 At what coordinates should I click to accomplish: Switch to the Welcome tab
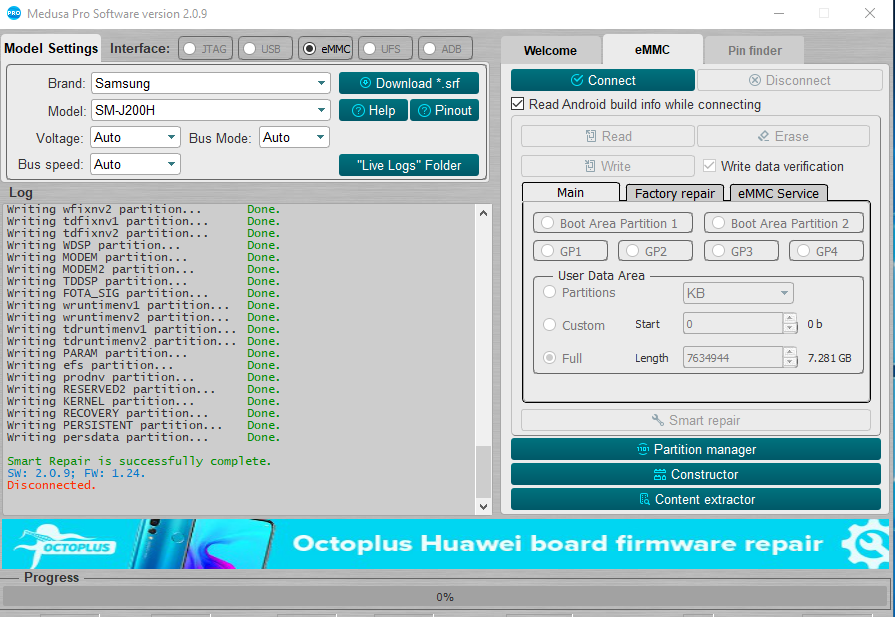click(550, 50)
